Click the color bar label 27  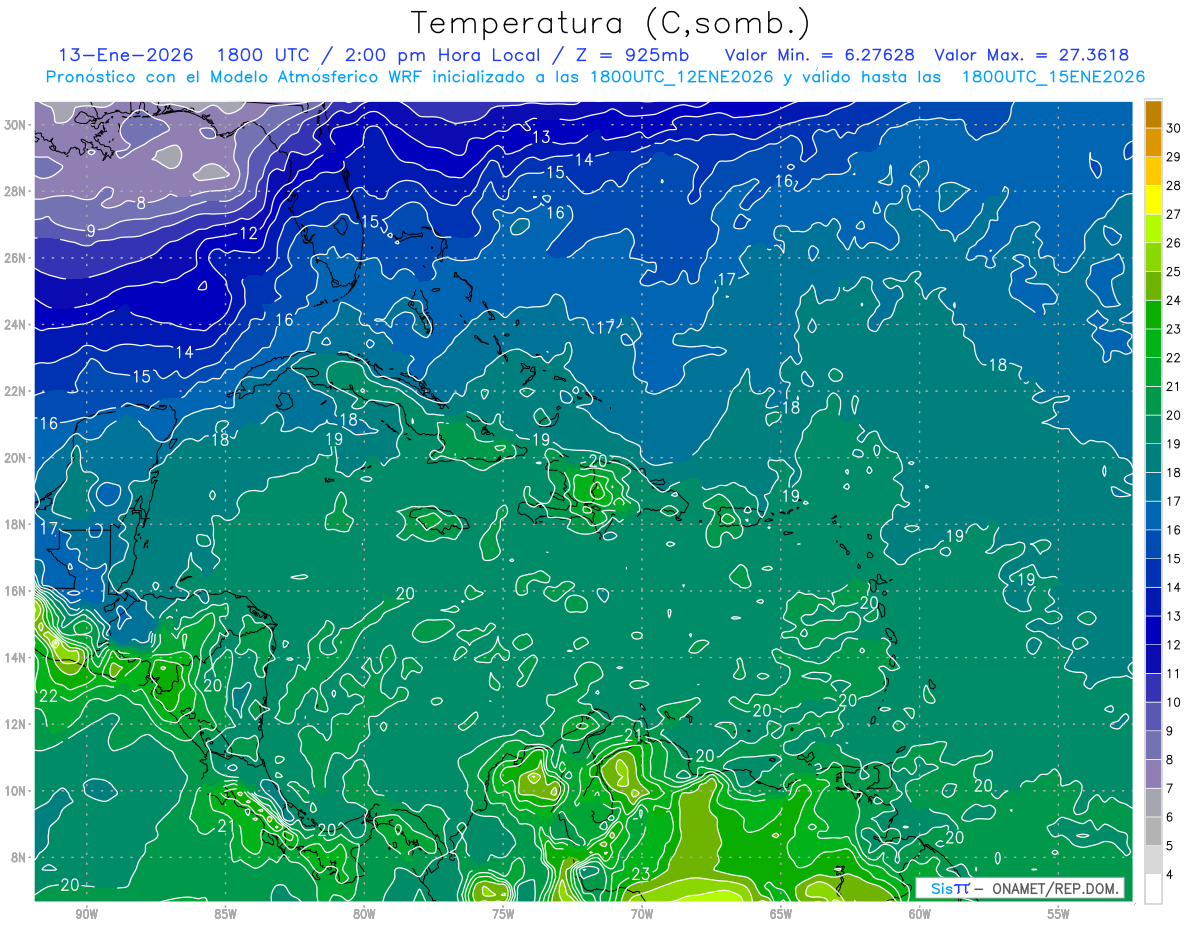(x=1174, y=214)
